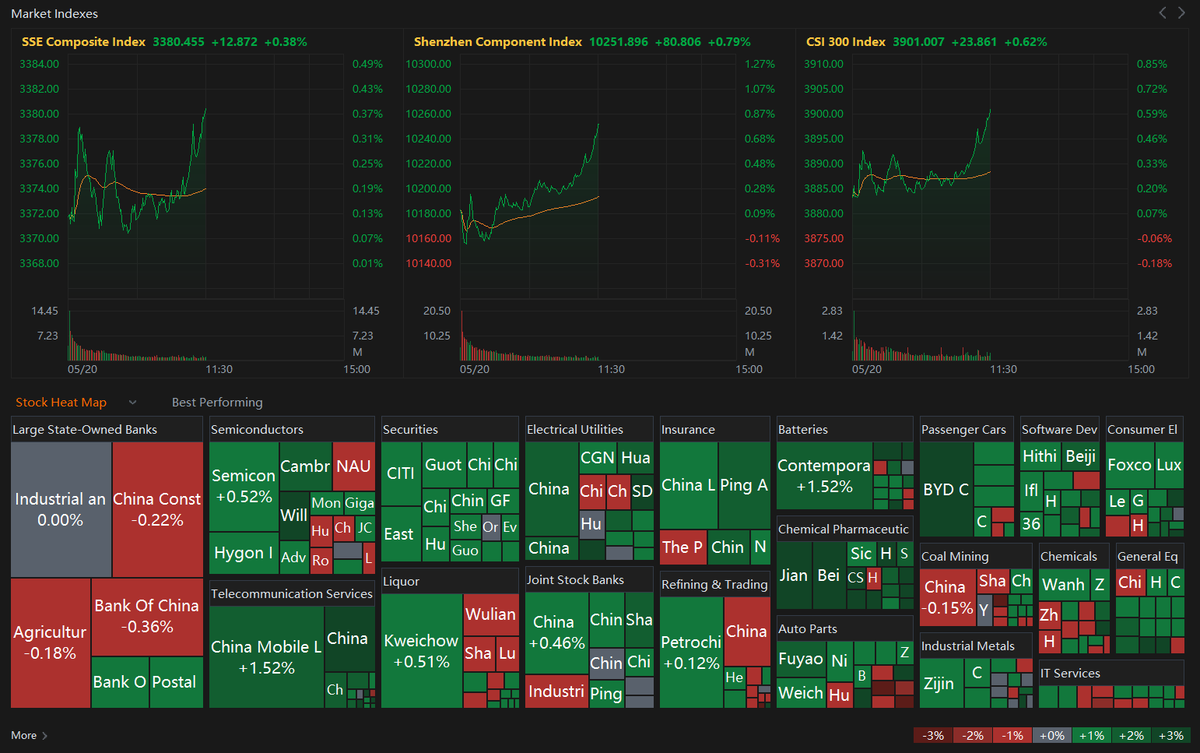Screen dimensions: 1200x753
Task: Open Coal Mining sector header
Action: (976, 556)
